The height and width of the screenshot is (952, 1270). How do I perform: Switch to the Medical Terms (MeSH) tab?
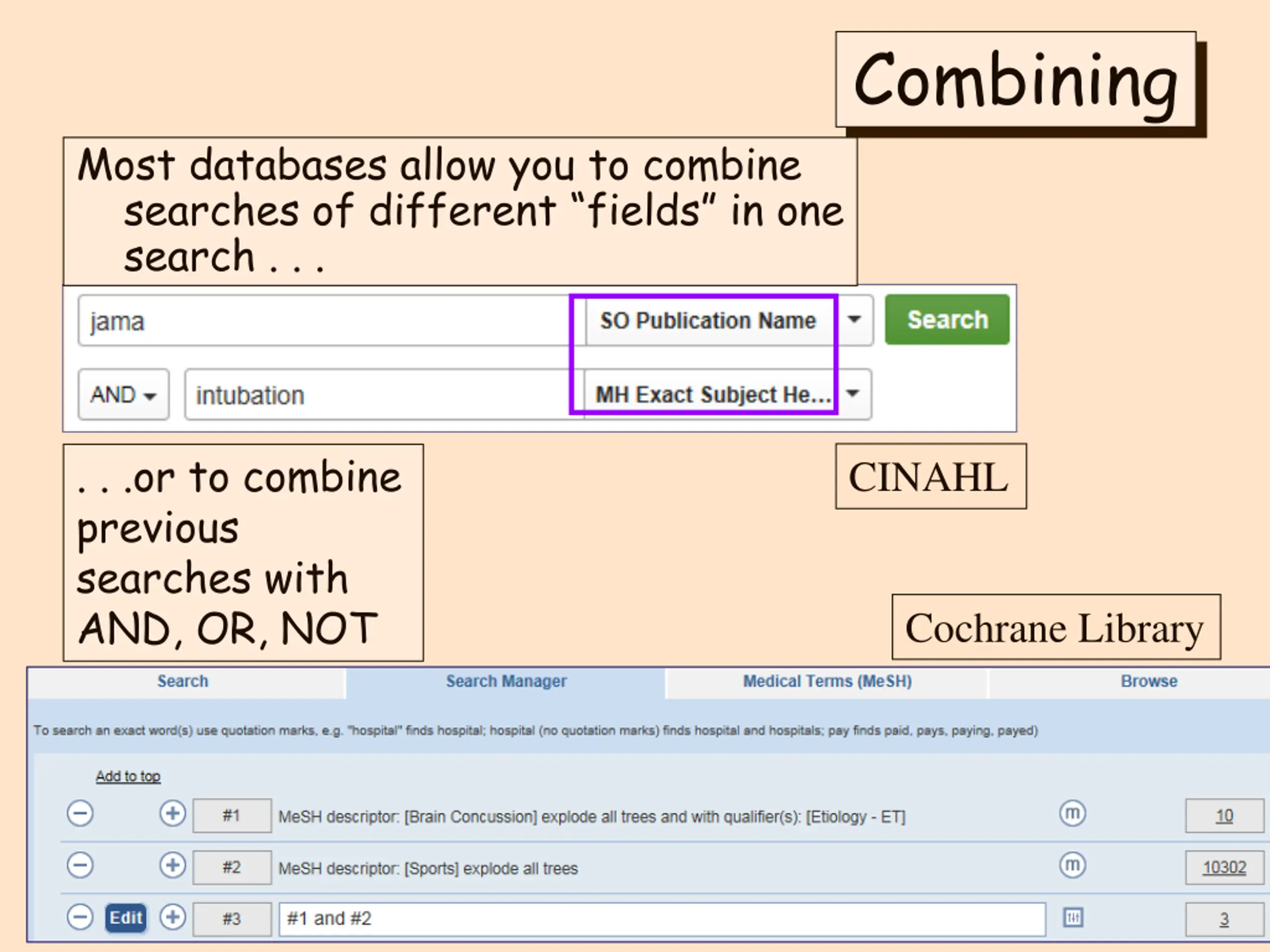(827, 681)
